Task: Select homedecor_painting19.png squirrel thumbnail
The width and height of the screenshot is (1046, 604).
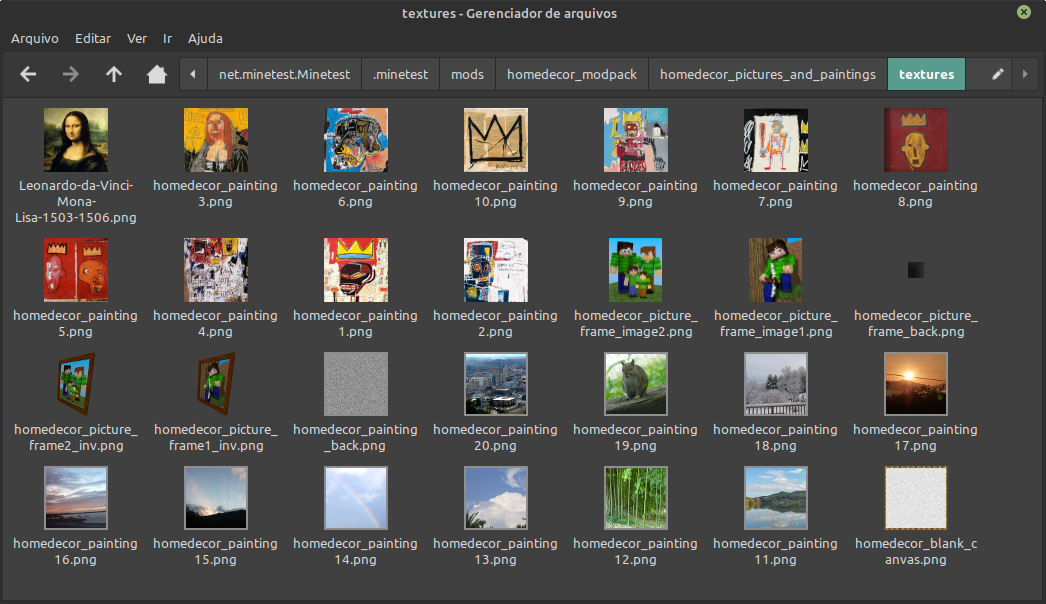Action: [636, 384]
